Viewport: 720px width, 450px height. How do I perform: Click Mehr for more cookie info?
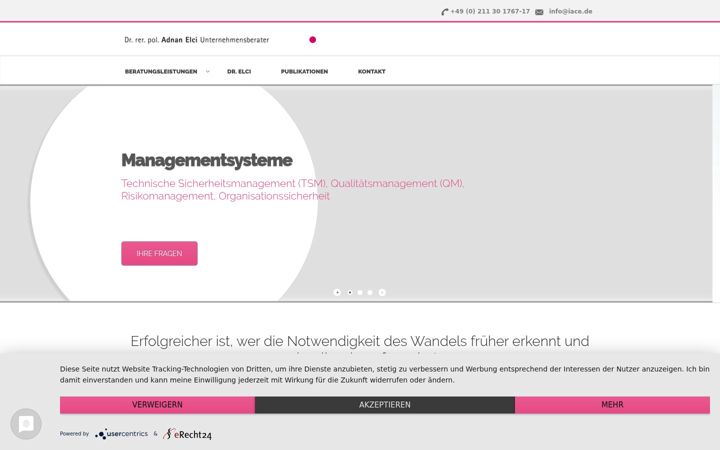(x=613, y=405)
